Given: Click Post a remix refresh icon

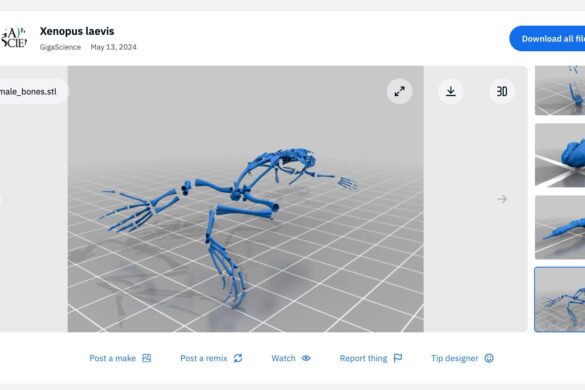Looking at the screenshot, I should point(238,358).
